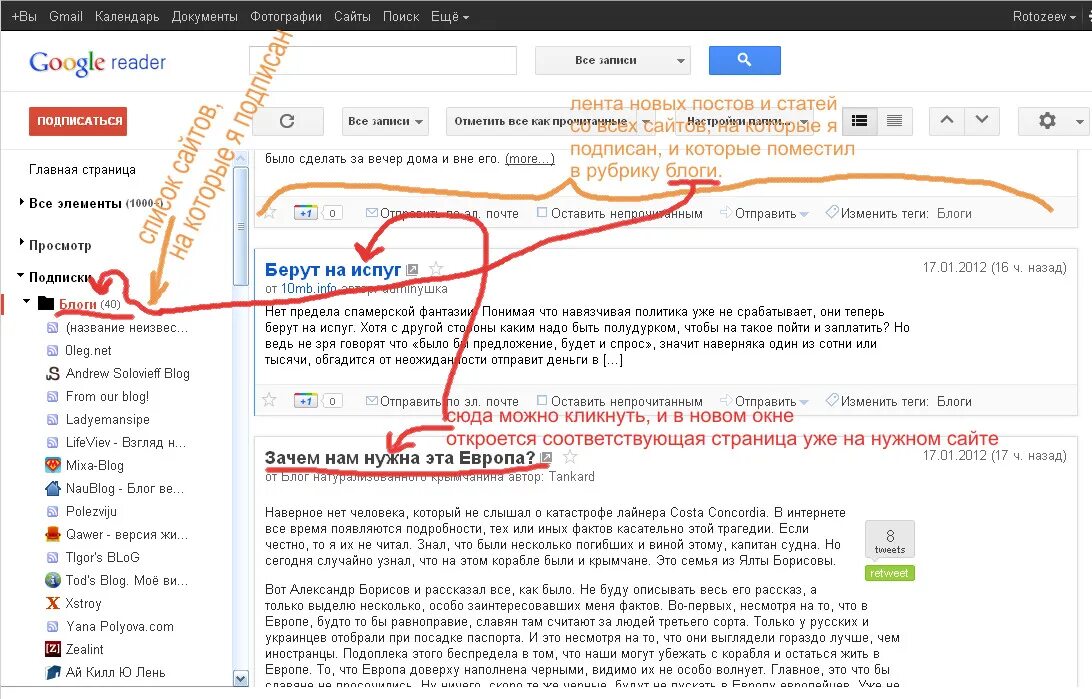The image size is (1092, 699).
Task: Select Yana Polyova.com subscription
Action: [120, 626]
